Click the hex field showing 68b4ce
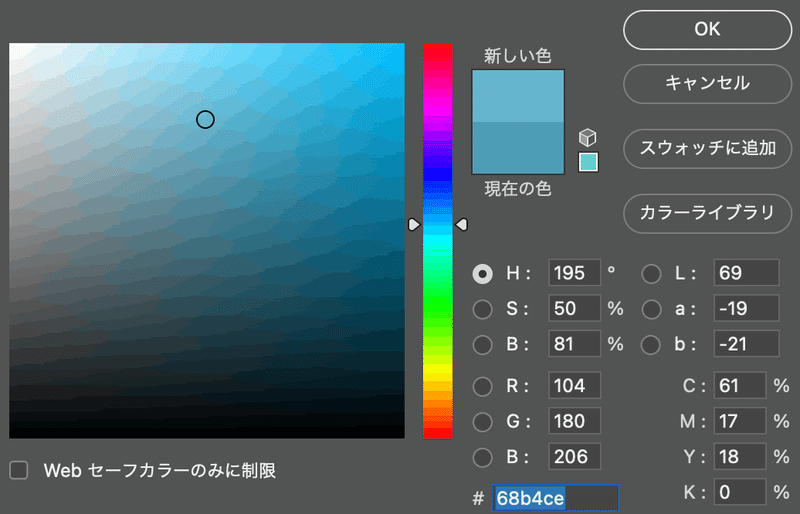The width and height of the screenshot is (800, 514). click(x=556, y=498)
